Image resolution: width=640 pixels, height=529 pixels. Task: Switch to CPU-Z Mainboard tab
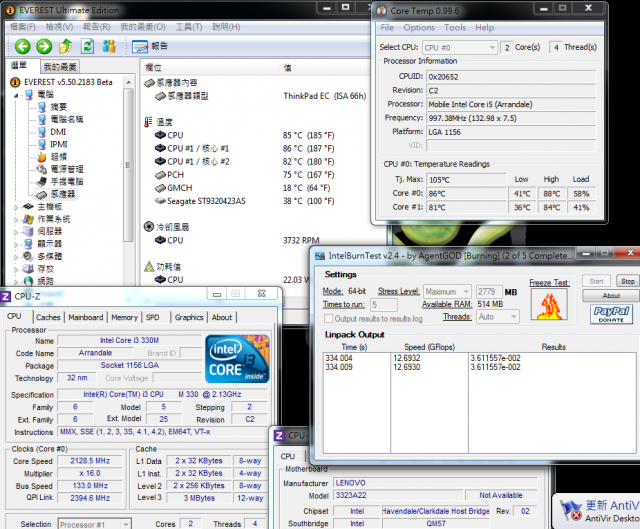[86, 317]
